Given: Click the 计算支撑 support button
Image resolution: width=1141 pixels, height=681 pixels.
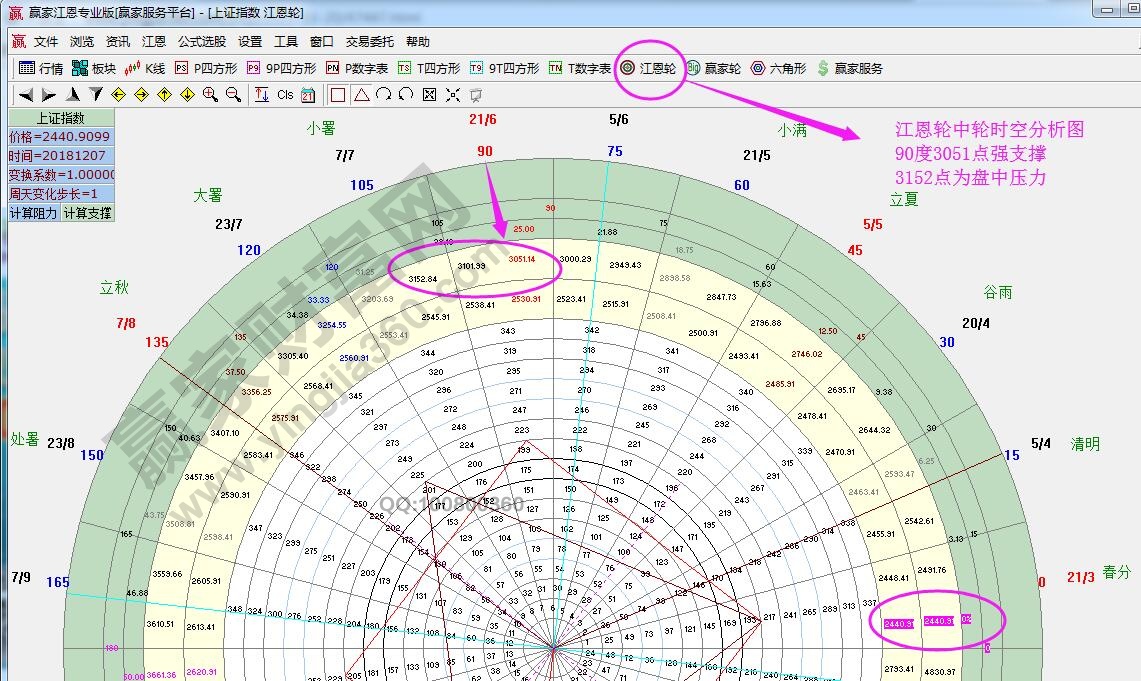Looking at the screenshot, I should [x=86, y=212].
